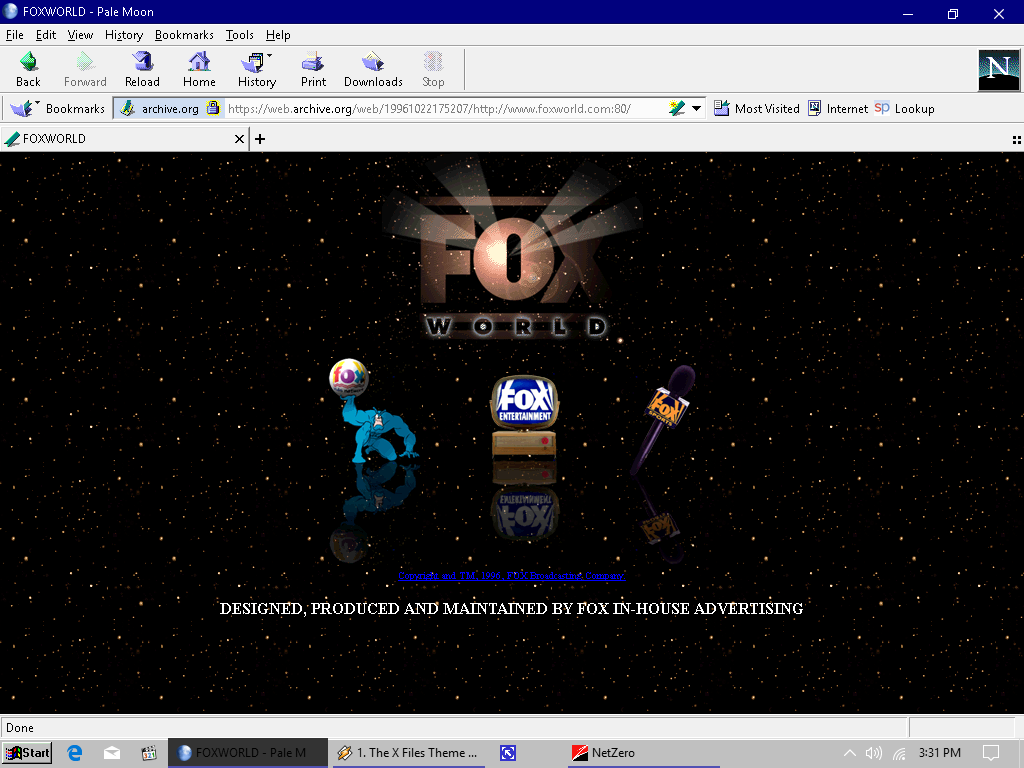This screenshot has height=768, width=1024.
Task: Expand the History button dropdown arrow
Action: pyautogui.click(x=269, y=56)
